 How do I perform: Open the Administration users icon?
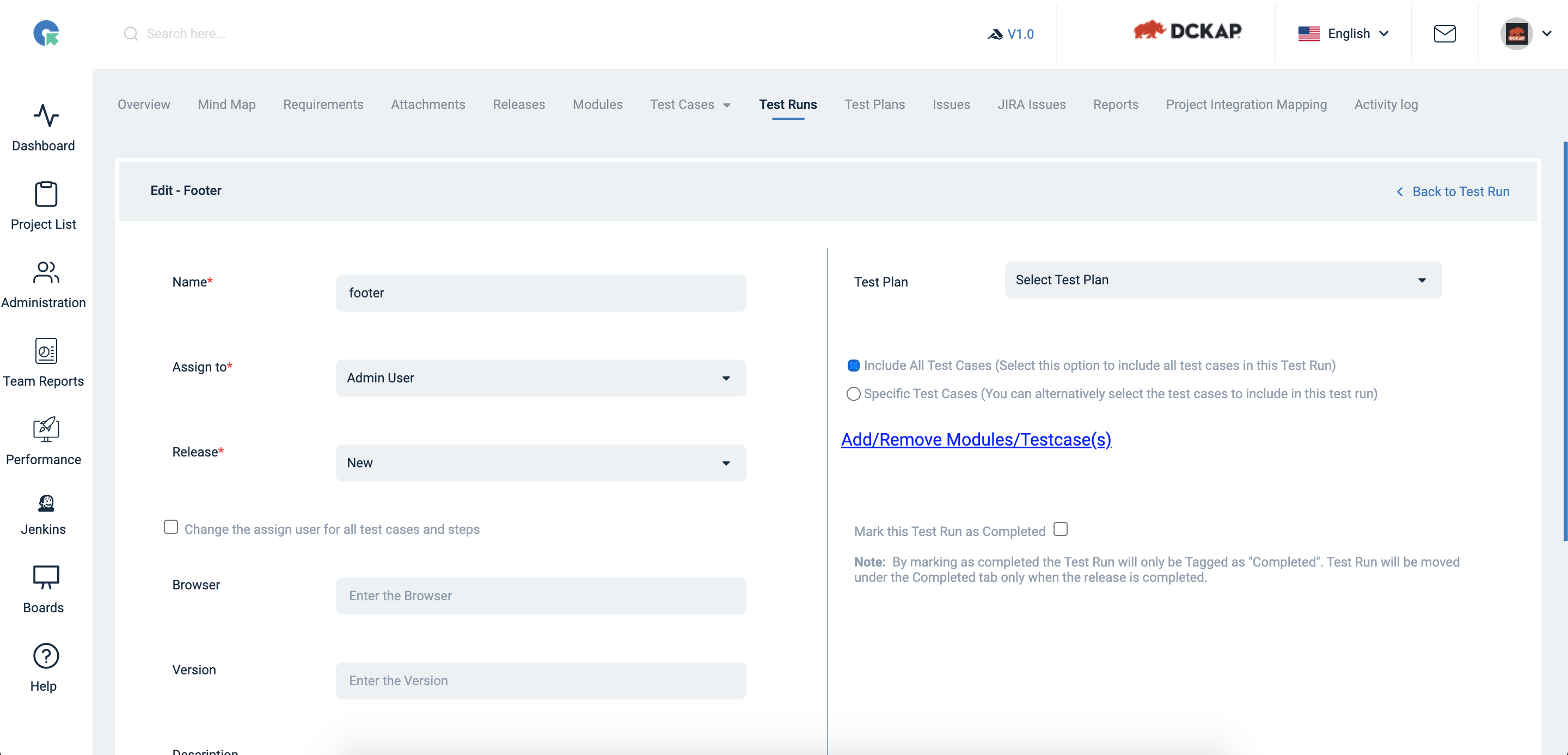(46, 272)
